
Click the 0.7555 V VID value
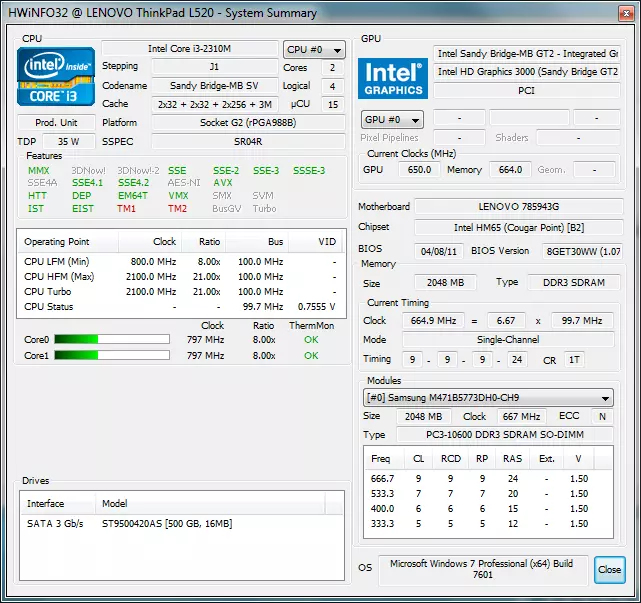316,307
